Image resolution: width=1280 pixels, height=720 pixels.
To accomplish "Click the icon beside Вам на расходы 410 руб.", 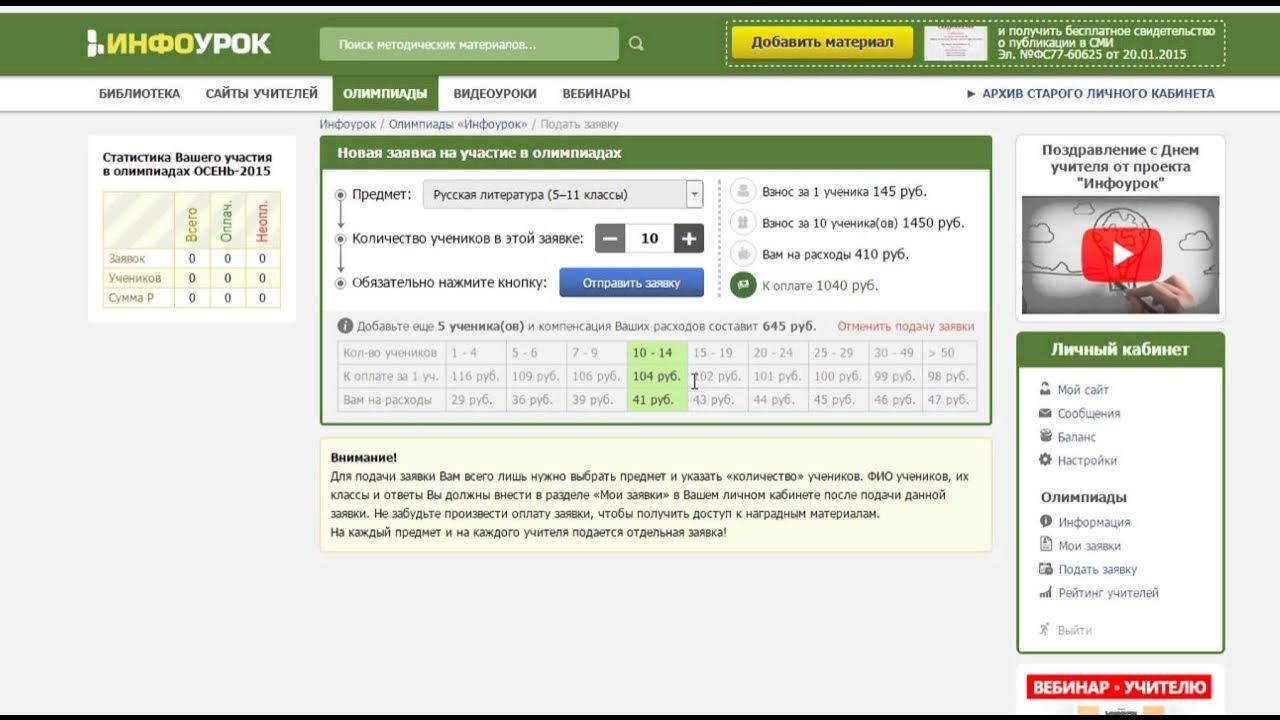I will 743,253.
